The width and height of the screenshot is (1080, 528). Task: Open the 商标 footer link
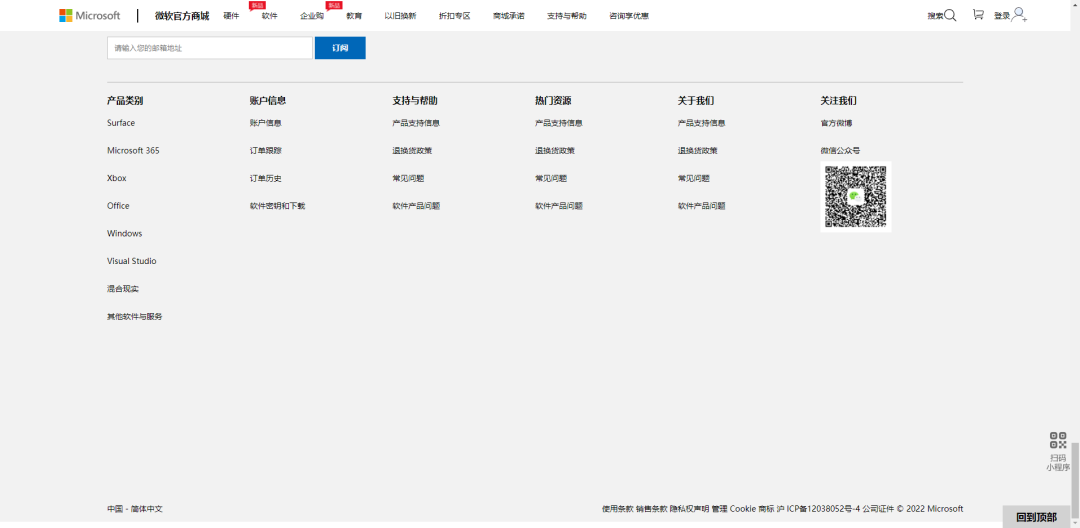coord(766,509)
